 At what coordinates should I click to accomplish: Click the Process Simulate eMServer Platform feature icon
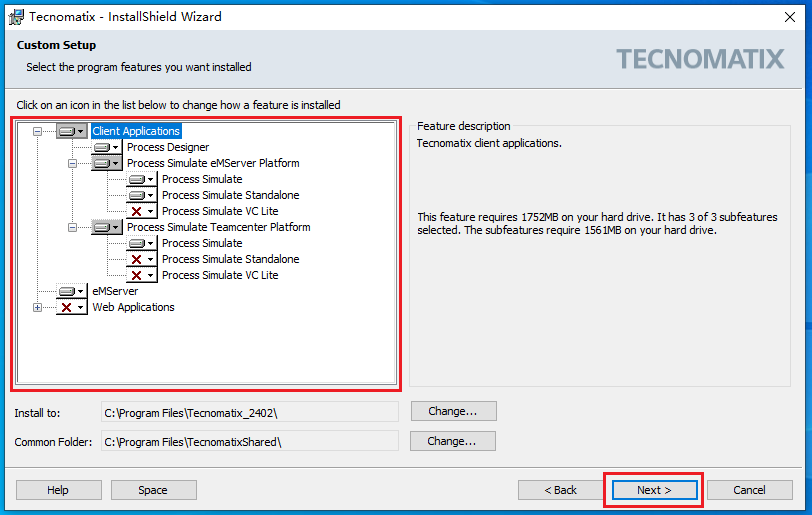(102, 163)
